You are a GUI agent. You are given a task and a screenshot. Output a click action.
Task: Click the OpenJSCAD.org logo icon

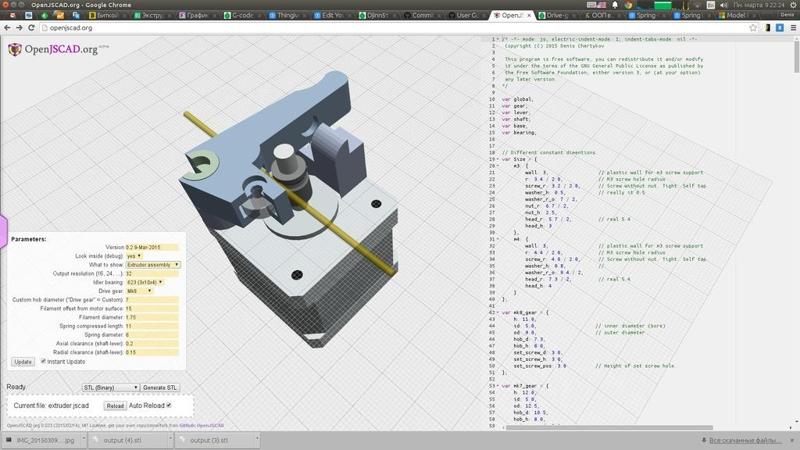click(x=15, y=50)
